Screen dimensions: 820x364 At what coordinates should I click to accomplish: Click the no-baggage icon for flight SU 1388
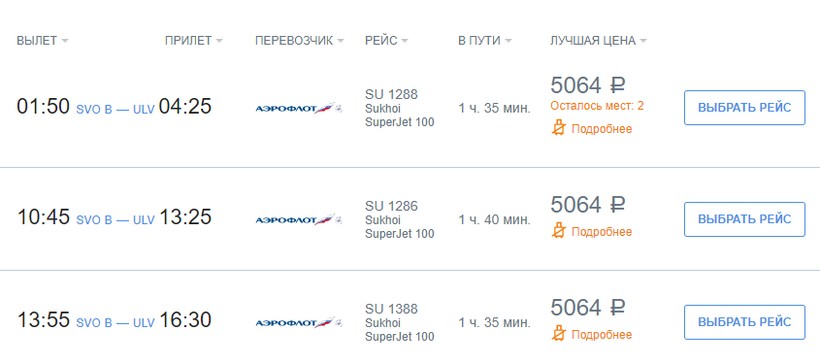[559, 334]
